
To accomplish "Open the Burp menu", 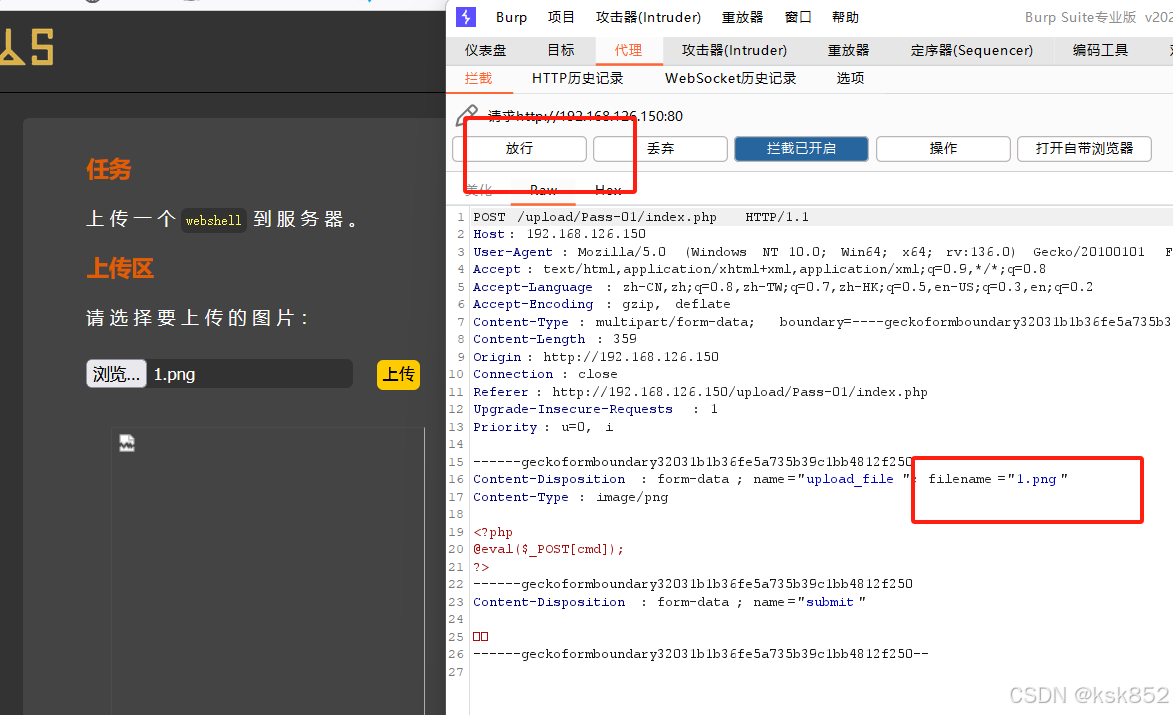I will coord(511,17).
